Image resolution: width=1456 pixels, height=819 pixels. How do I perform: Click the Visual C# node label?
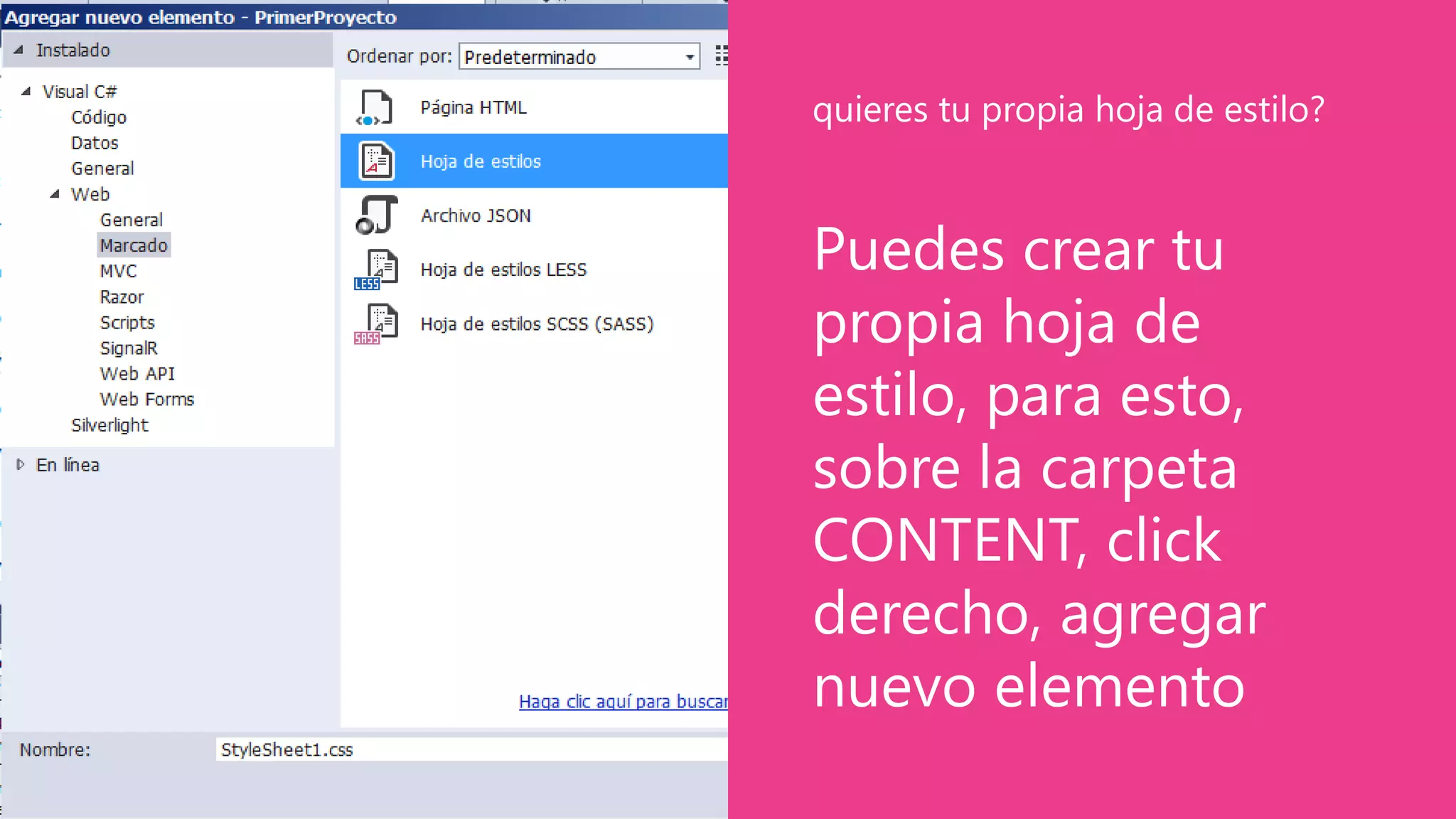[x=79, y=92]
